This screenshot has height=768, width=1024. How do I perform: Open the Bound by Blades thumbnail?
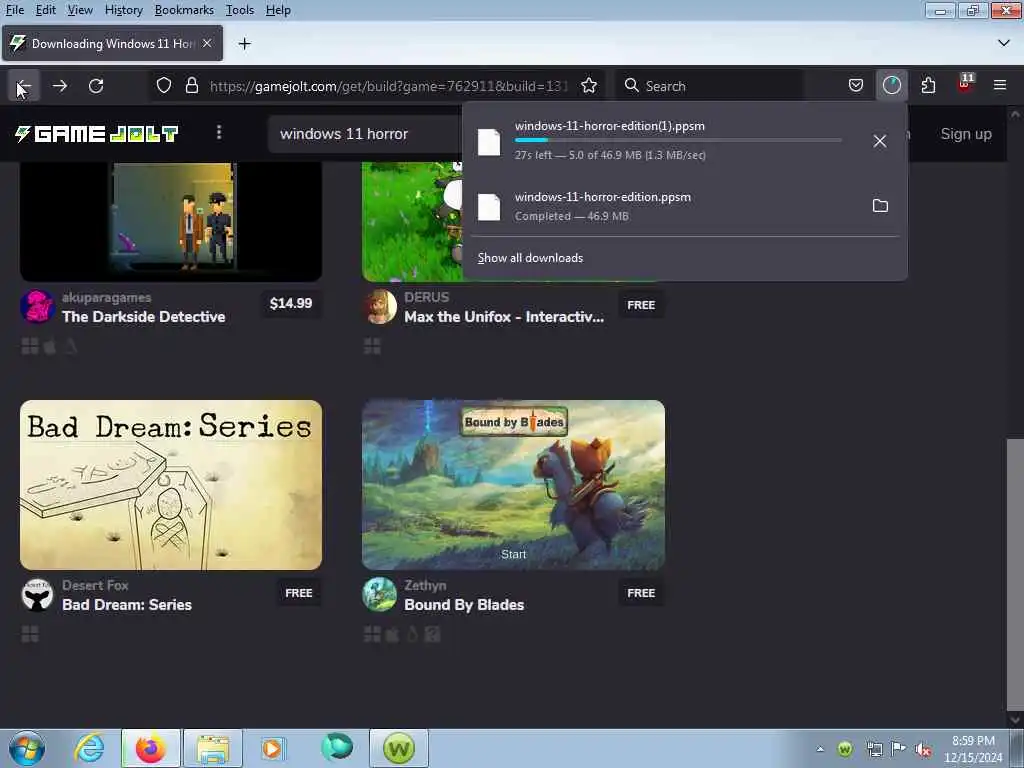pos(513,485)
